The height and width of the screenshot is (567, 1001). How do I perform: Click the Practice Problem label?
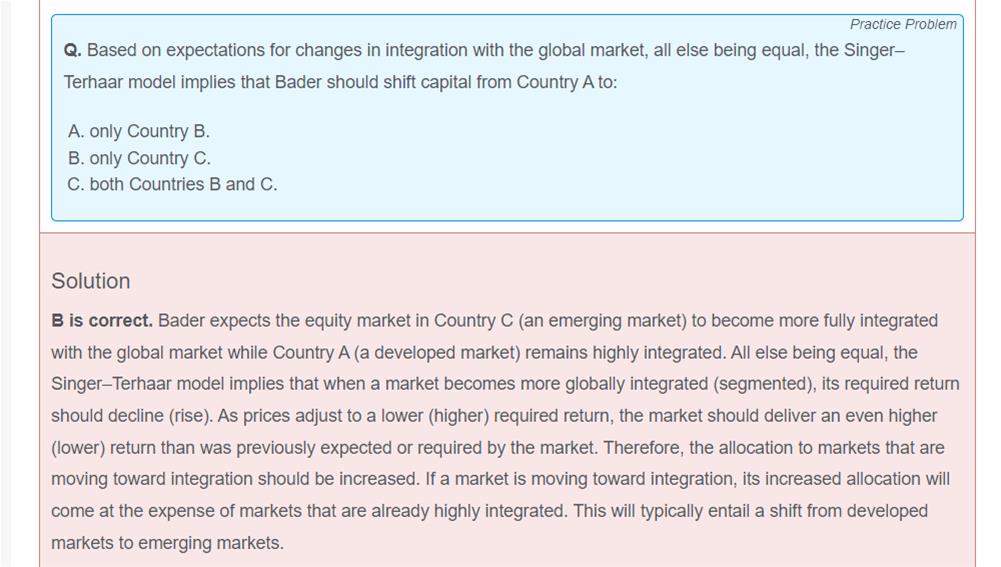point(902,24)
